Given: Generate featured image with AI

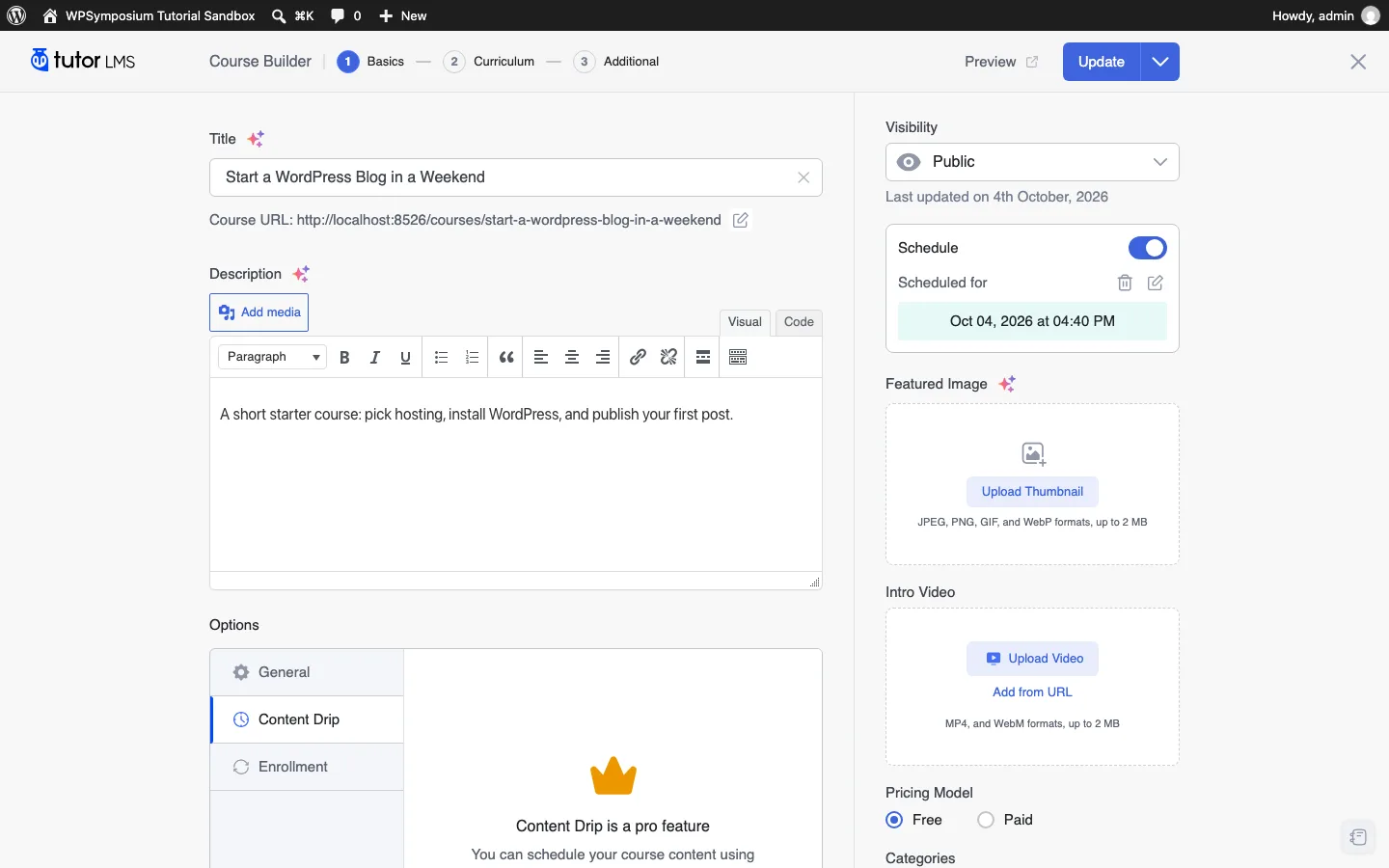Looking at the screenshot, I should [1007, 384].
